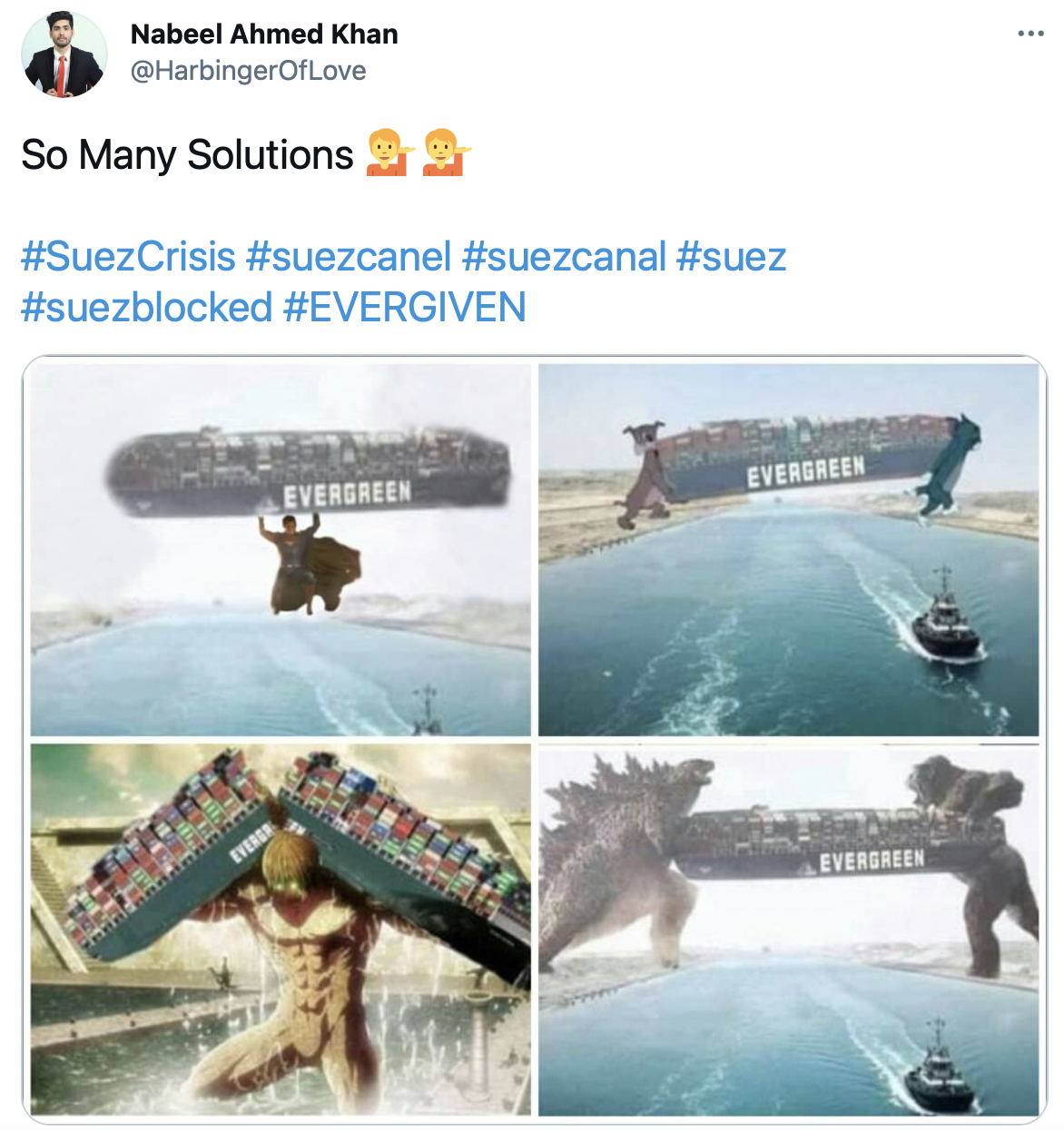The width and height of the screenshot is (1064, 1131).
Task: Open the three-dot more options menu
Action: tap(1030, 34)
